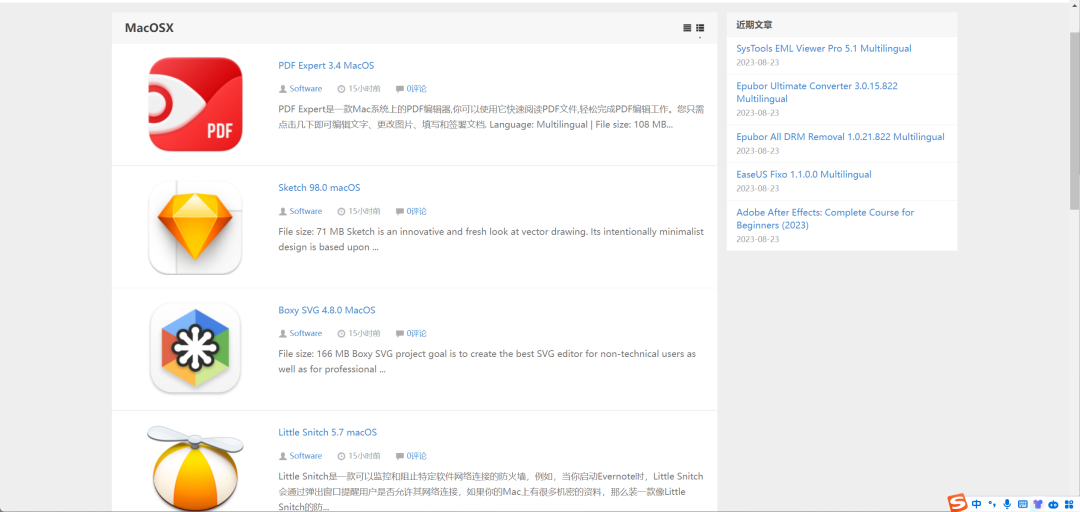Open the Sketch diamond app icon

196,227
